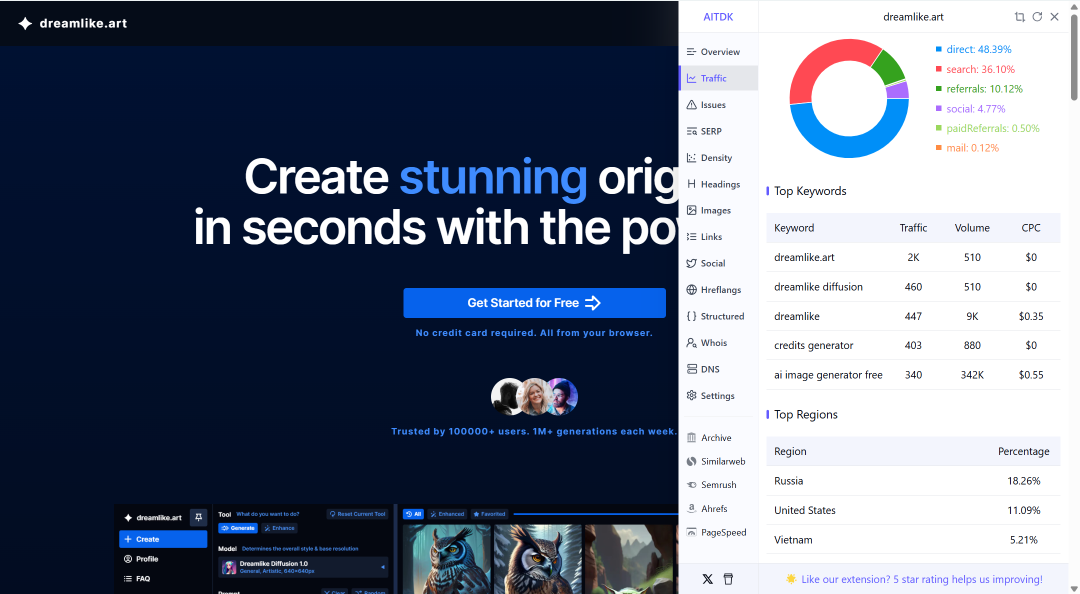The height and width of the screenshot is (594, 1080).
Task: Click the green referrals legend swatch
Action: click(x=939, y=89)
